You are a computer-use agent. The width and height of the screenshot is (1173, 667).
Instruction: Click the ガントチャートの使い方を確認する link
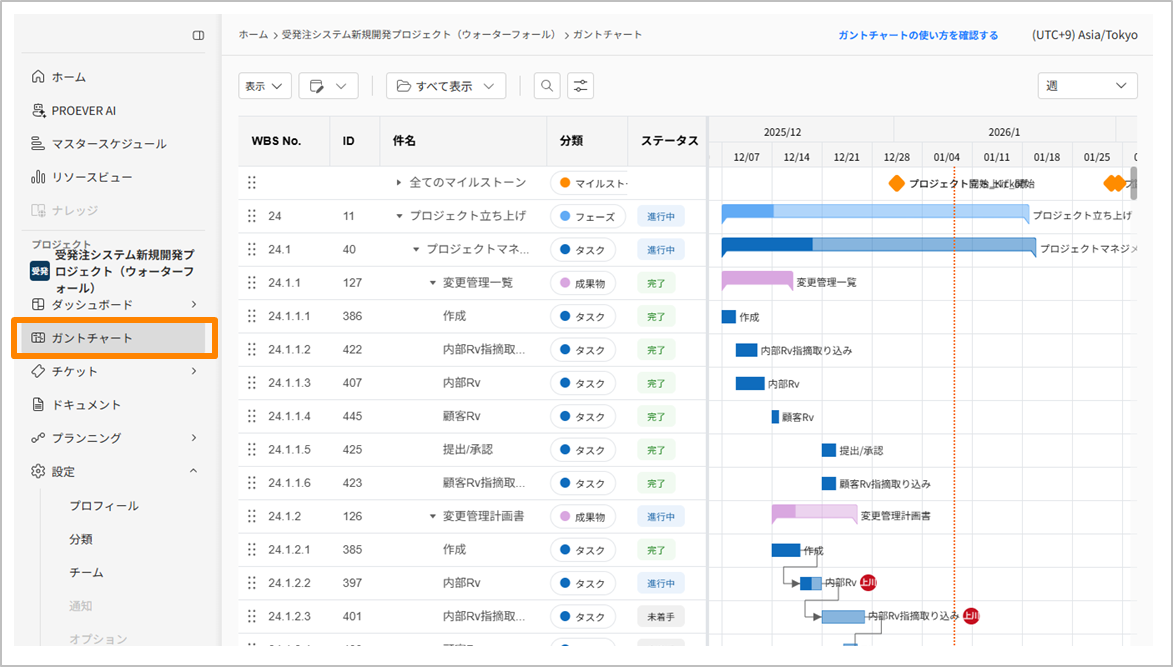click(917, 35)
